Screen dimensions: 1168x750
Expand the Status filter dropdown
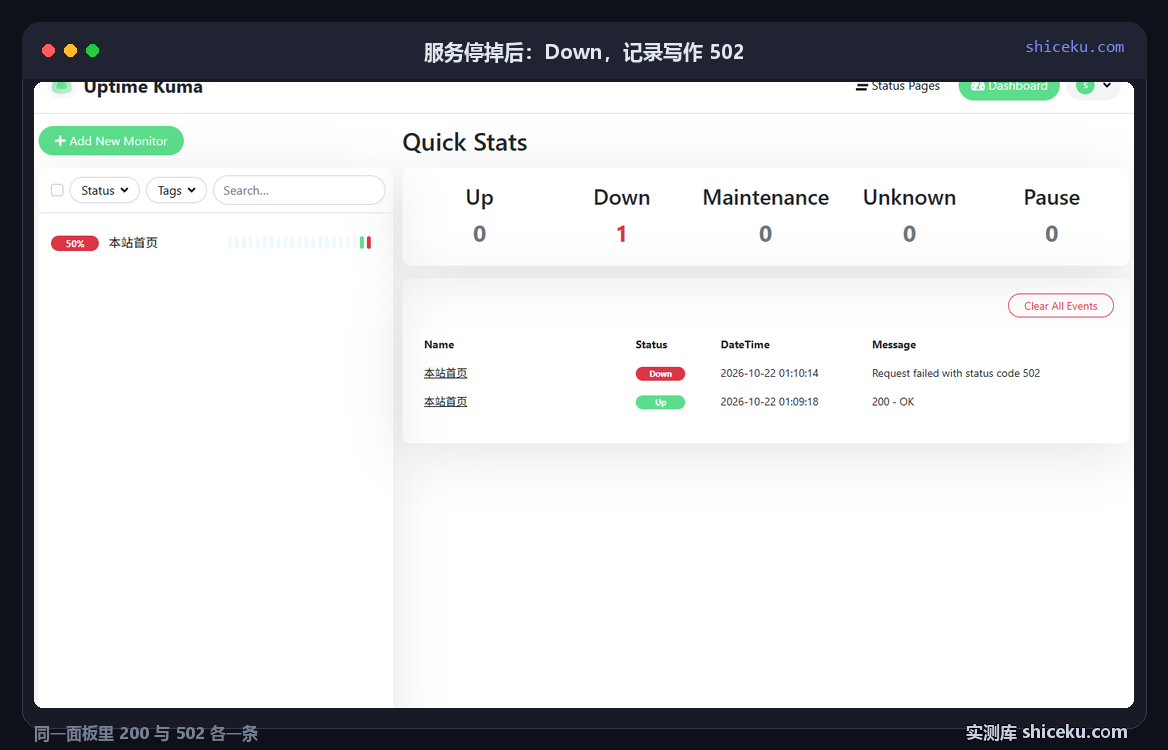pos(104,190)
